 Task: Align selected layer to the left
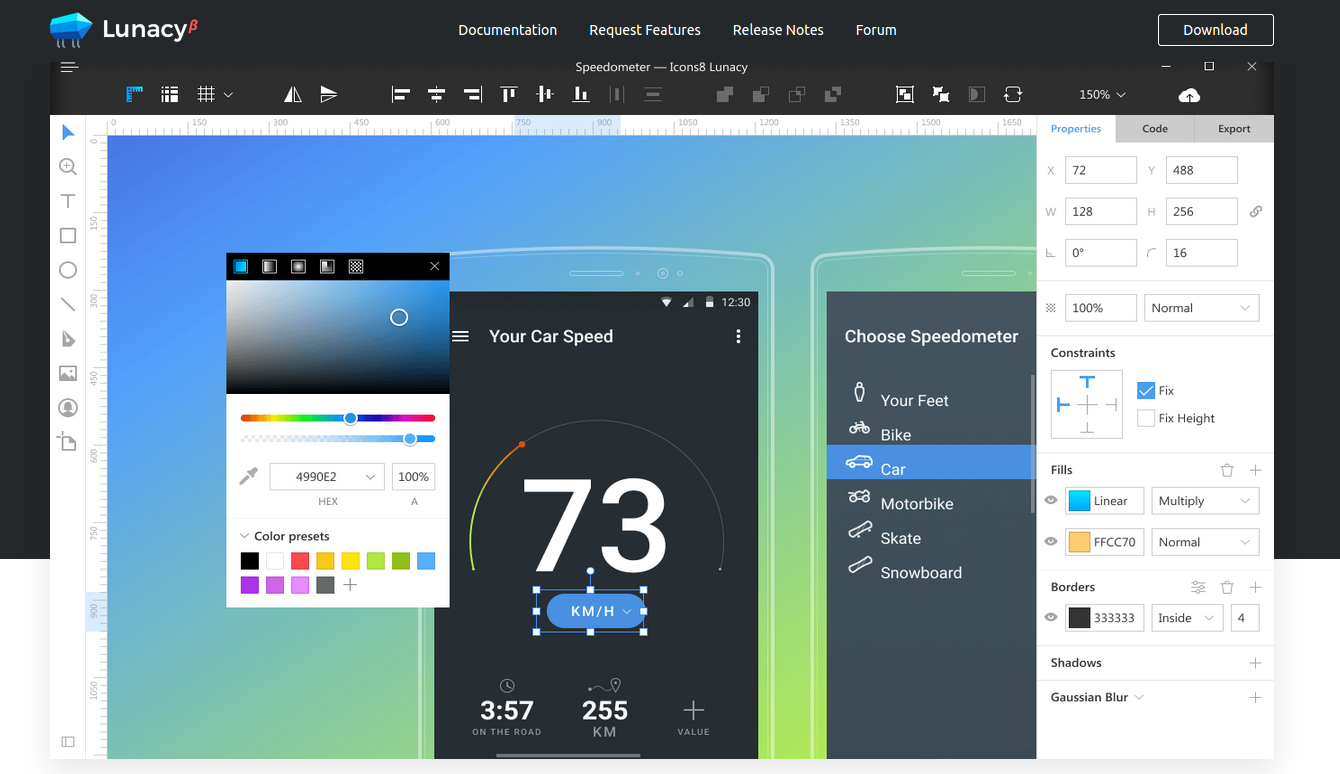400,93
